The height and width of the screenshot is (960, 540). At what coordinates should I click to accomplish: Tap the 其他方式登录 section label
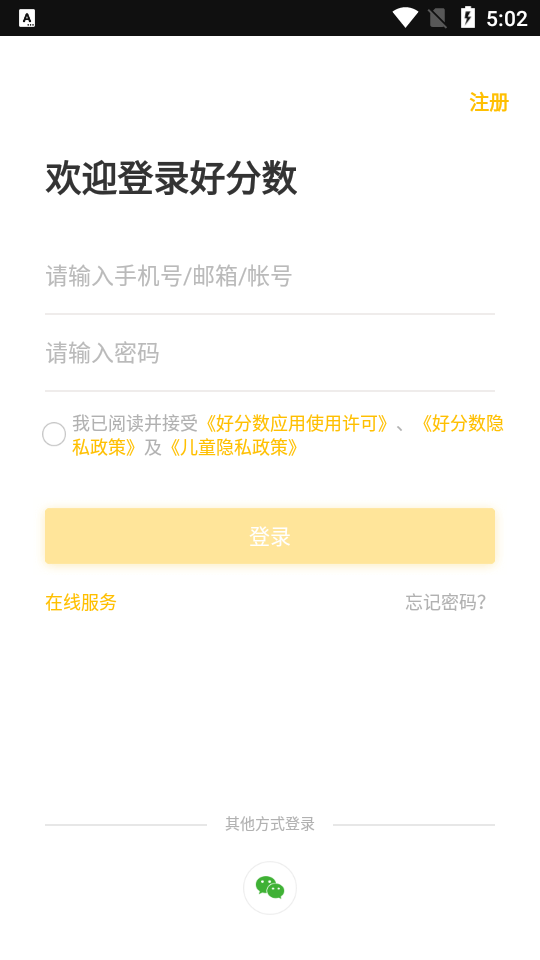[270, 824]
